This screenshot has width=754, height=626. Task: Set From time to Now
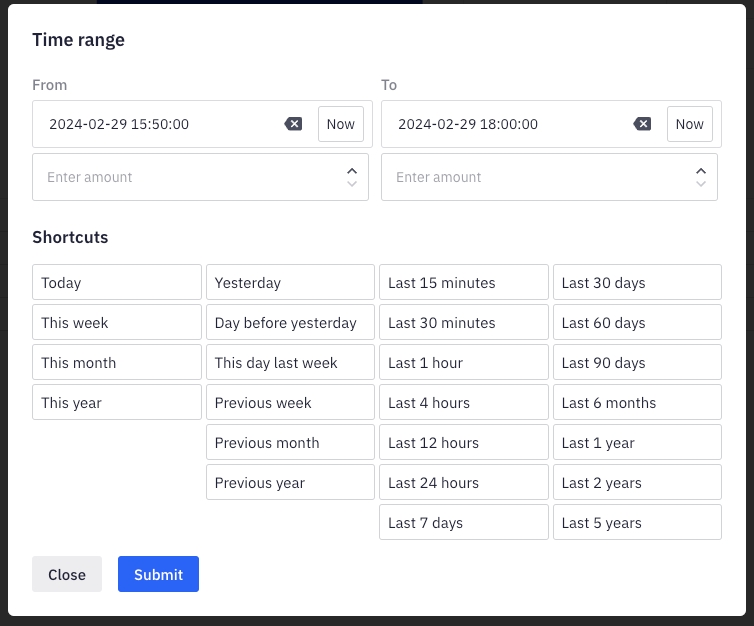(340, 124)
